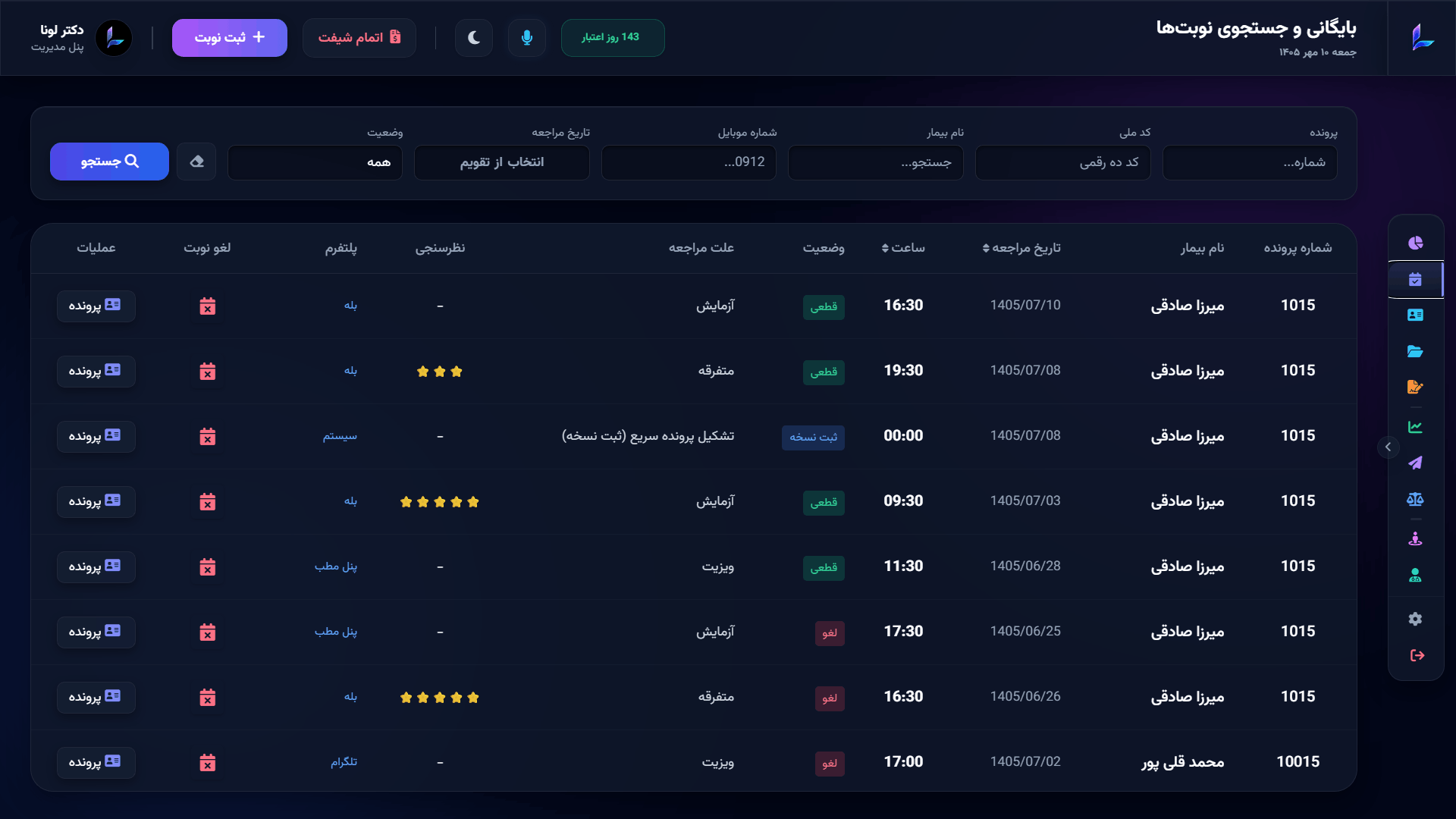Click the کد ملی national code field
1456x819 pixels.
[x=1062, y=162]
